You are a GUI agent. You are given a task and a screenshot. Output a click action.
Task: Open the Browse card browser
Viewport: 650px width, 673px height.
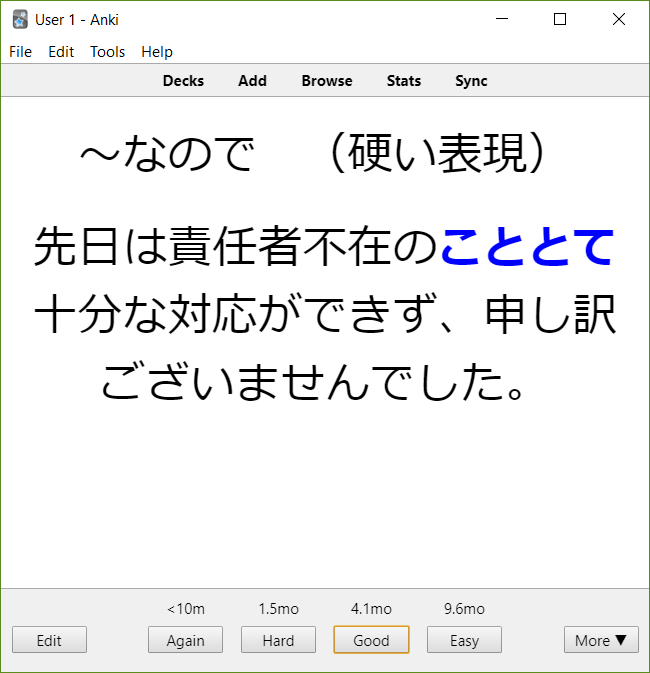[327, 81]
